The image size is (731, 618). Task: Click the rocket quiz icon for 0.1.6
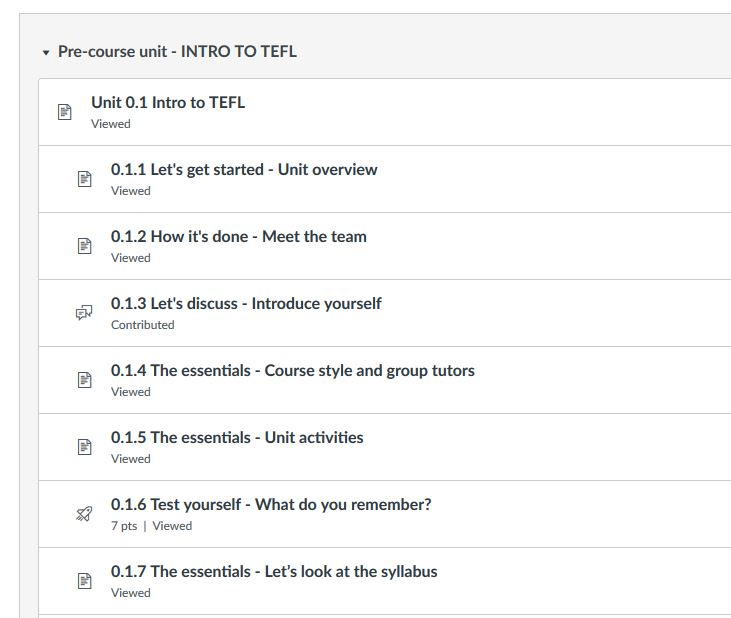pyautogui.click(x=84, y=514)
